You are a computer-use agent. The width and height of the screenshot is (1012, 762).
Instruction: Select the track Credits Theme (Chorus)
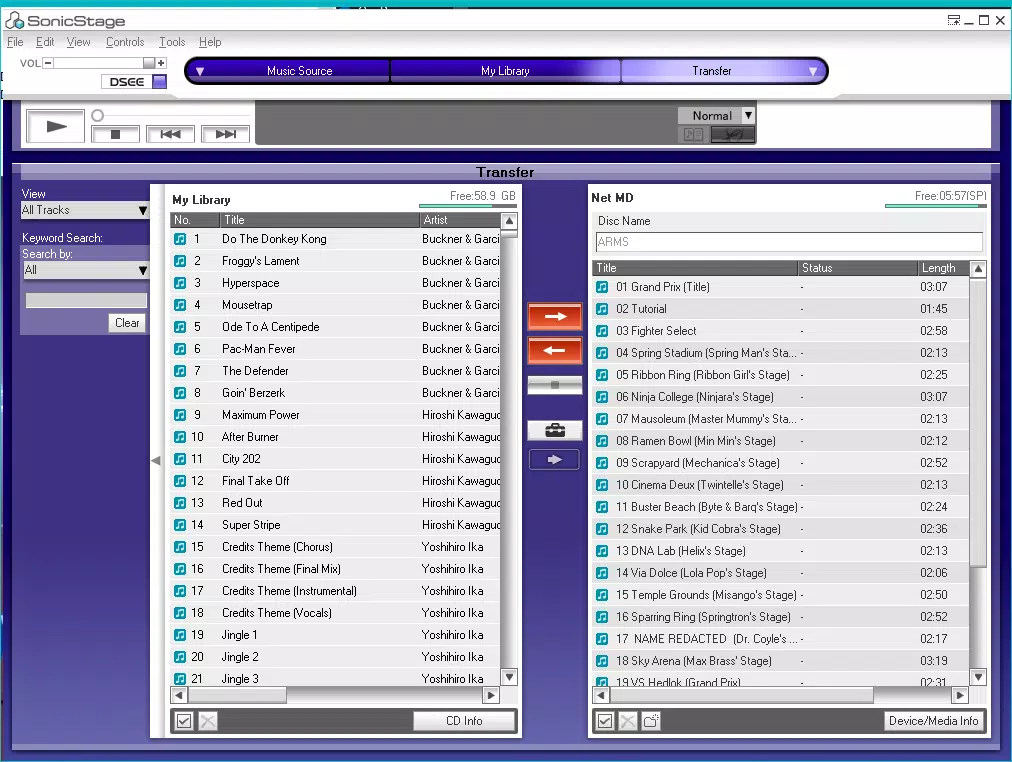point(335,547)
